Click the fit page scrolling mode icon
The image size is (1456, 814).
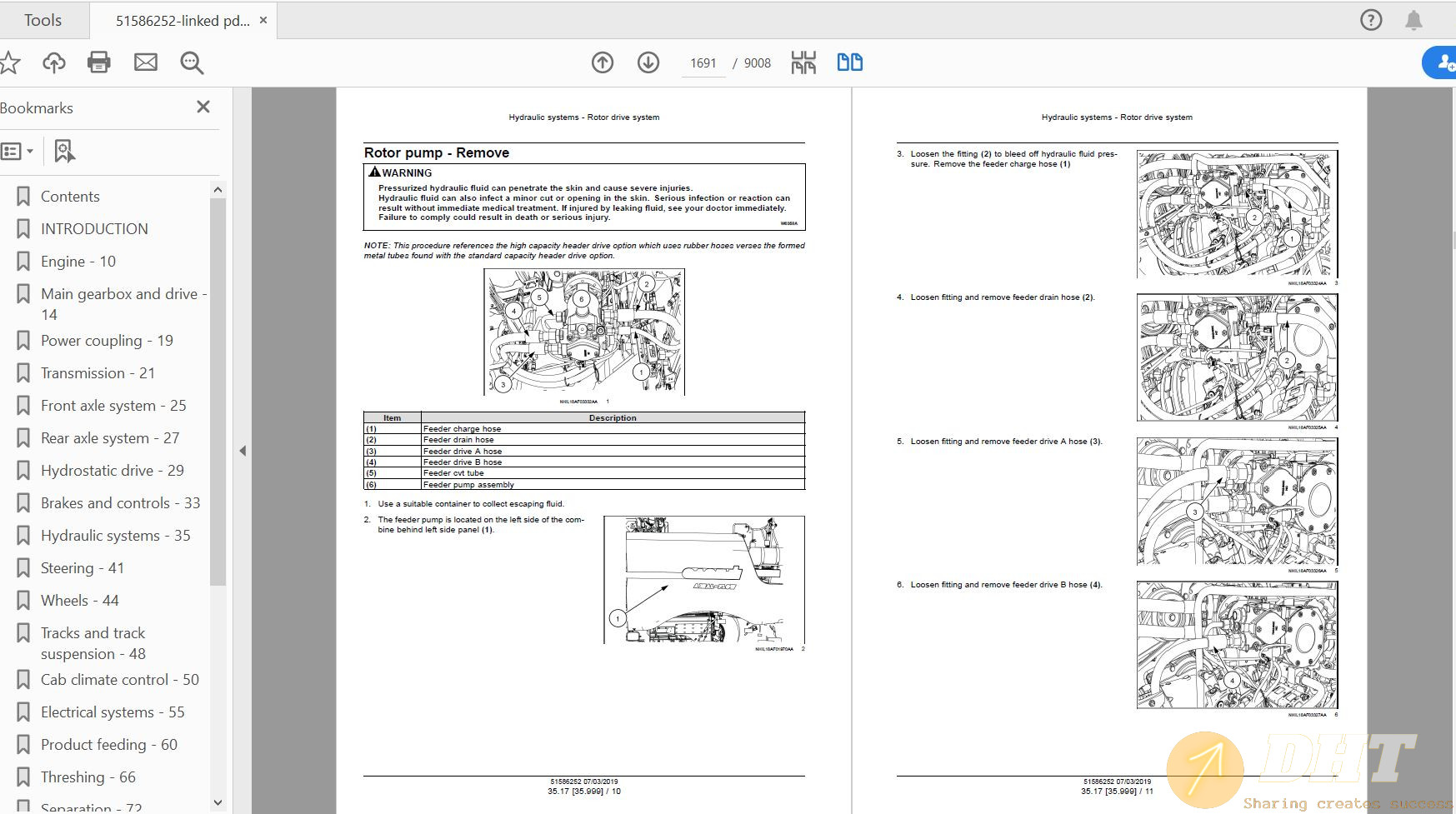[x=803, y=62]
